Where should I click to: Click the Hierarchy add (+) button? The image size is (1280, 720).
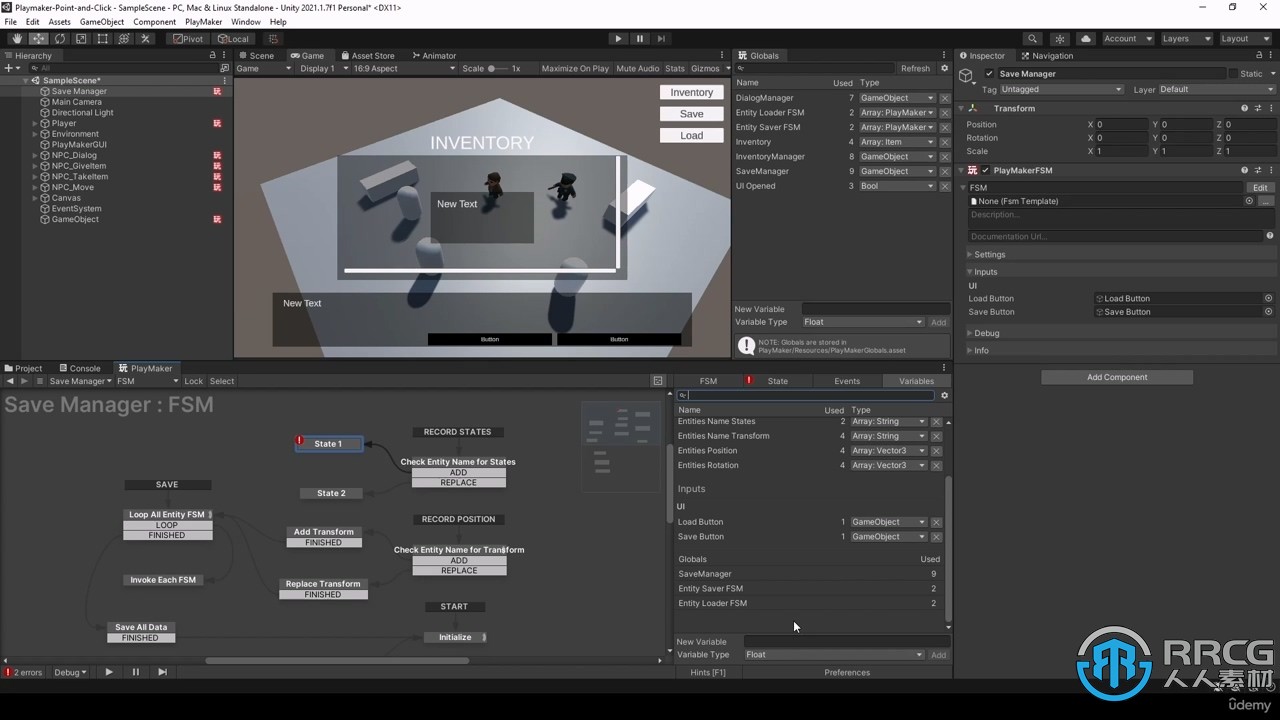click(9, 68)
